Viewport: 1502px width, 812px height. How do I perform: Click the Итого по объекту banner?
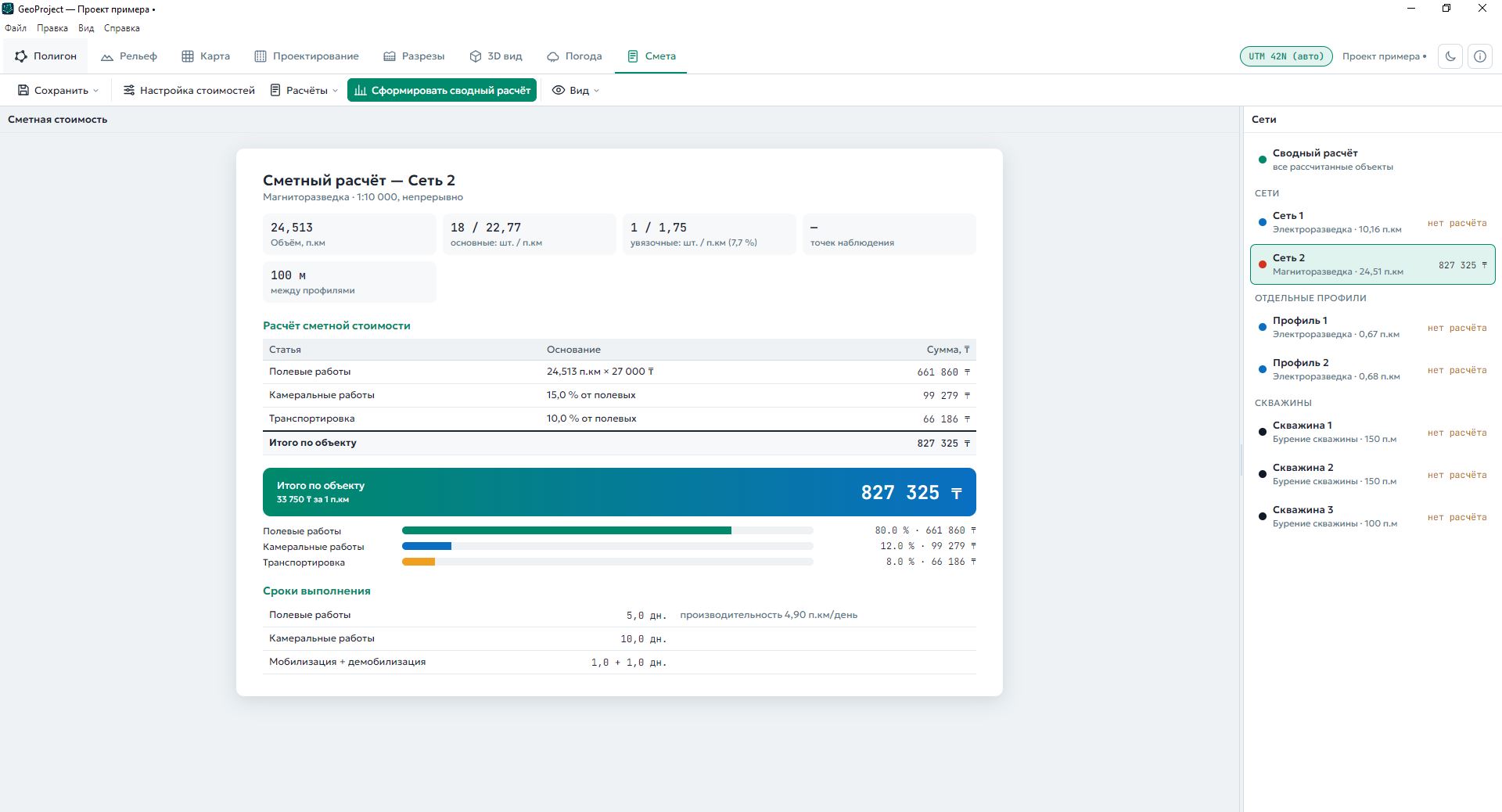coord(620,492)
